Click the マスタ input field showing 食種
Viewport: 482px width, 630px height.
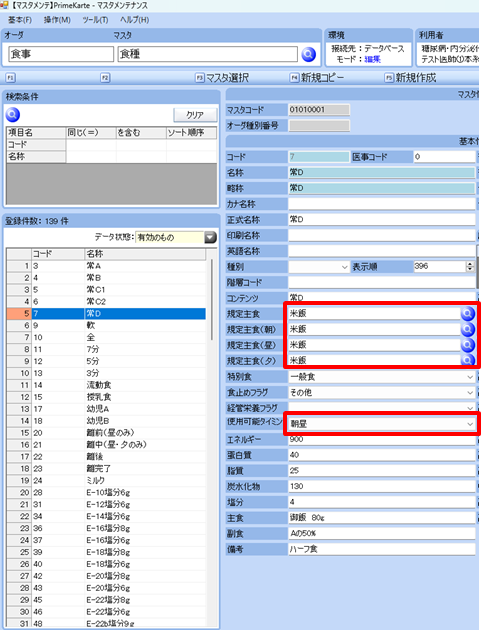coord(208,54)
